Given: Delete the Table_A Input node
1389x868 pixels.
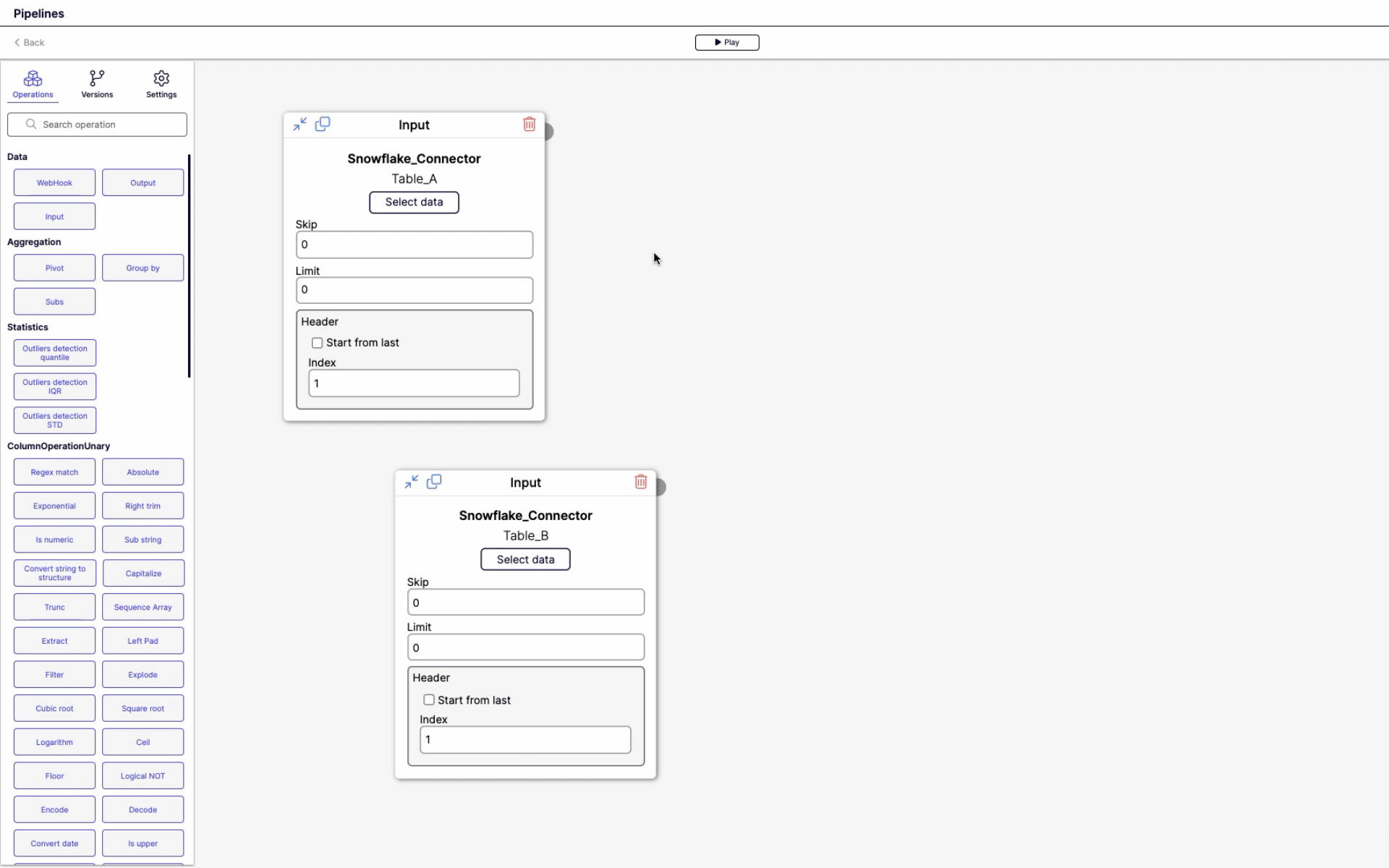Looking at the screenshot, I should 529,124.
